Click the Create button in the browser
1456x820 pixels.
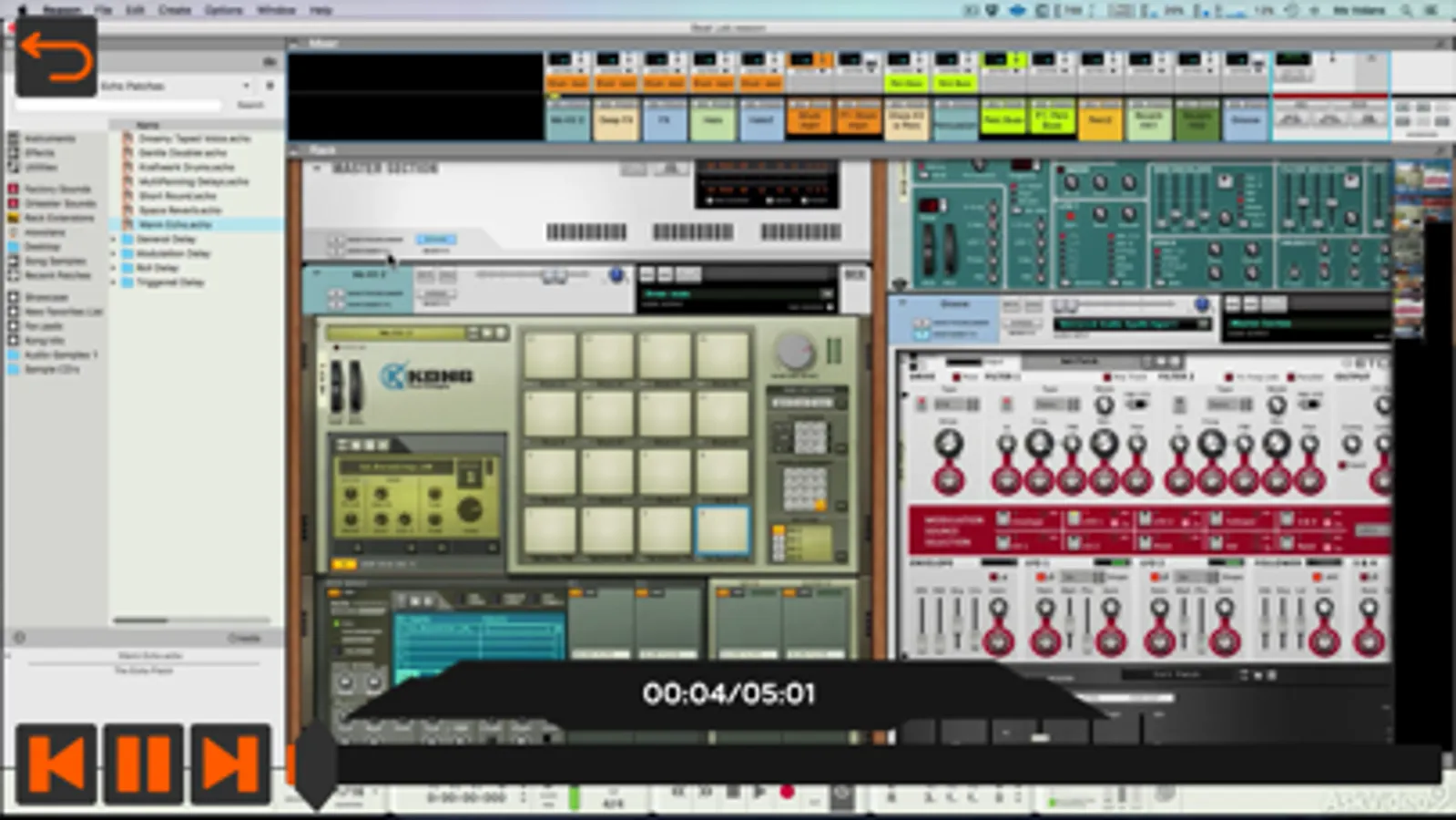[x=244, y=638]
